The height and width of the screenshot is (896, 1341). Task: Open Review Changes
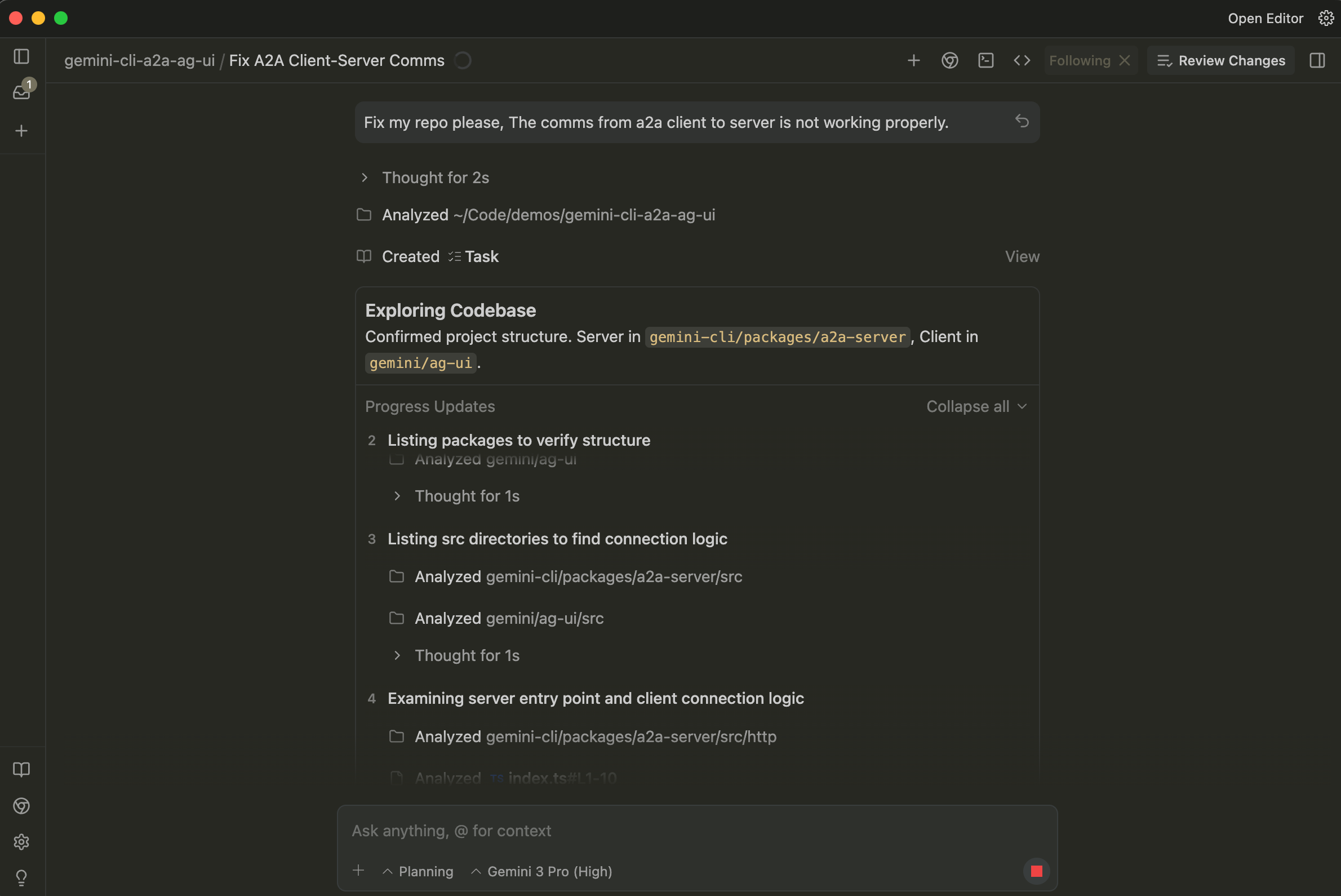(1220, 60)
